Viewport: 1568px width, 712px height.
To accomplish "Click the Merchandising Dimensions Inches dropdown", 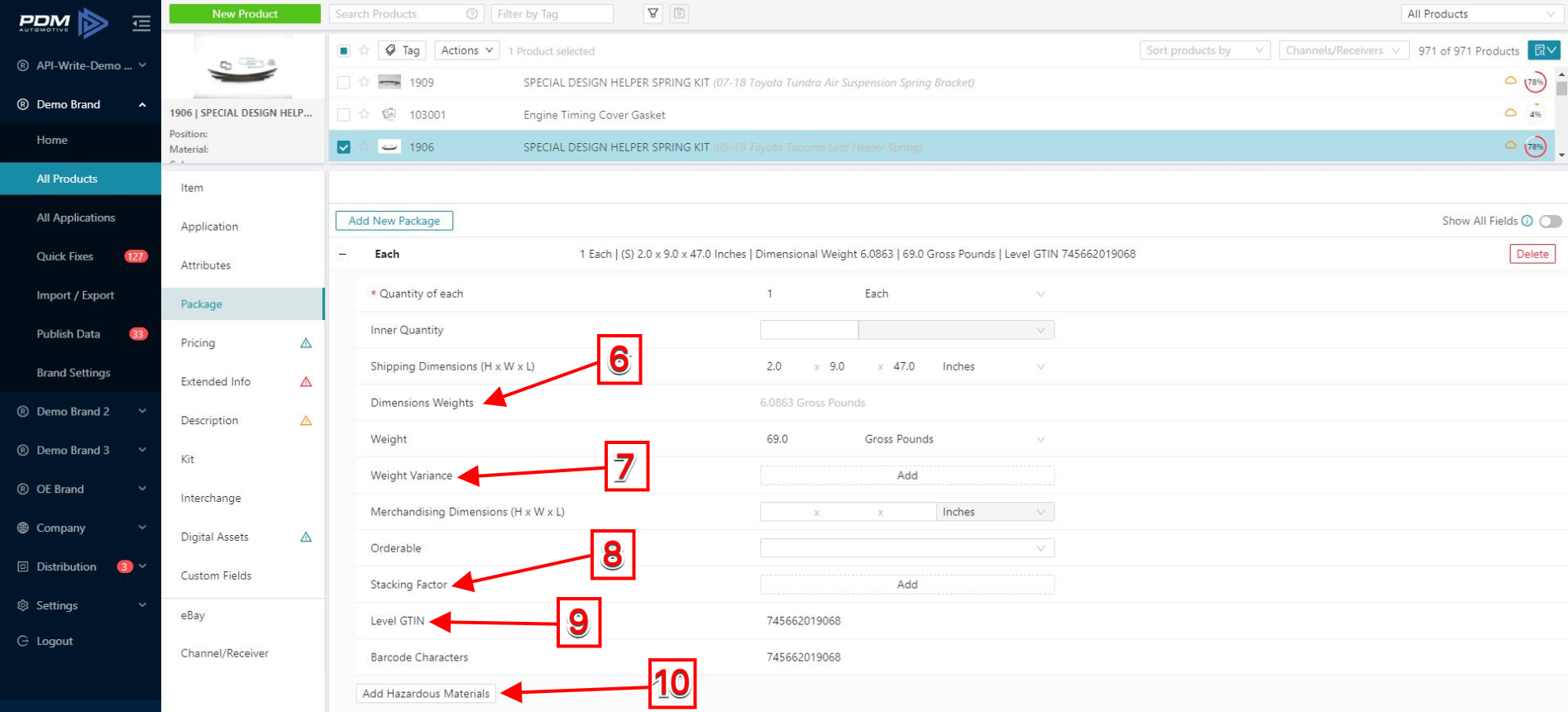I will coord(995,512).
